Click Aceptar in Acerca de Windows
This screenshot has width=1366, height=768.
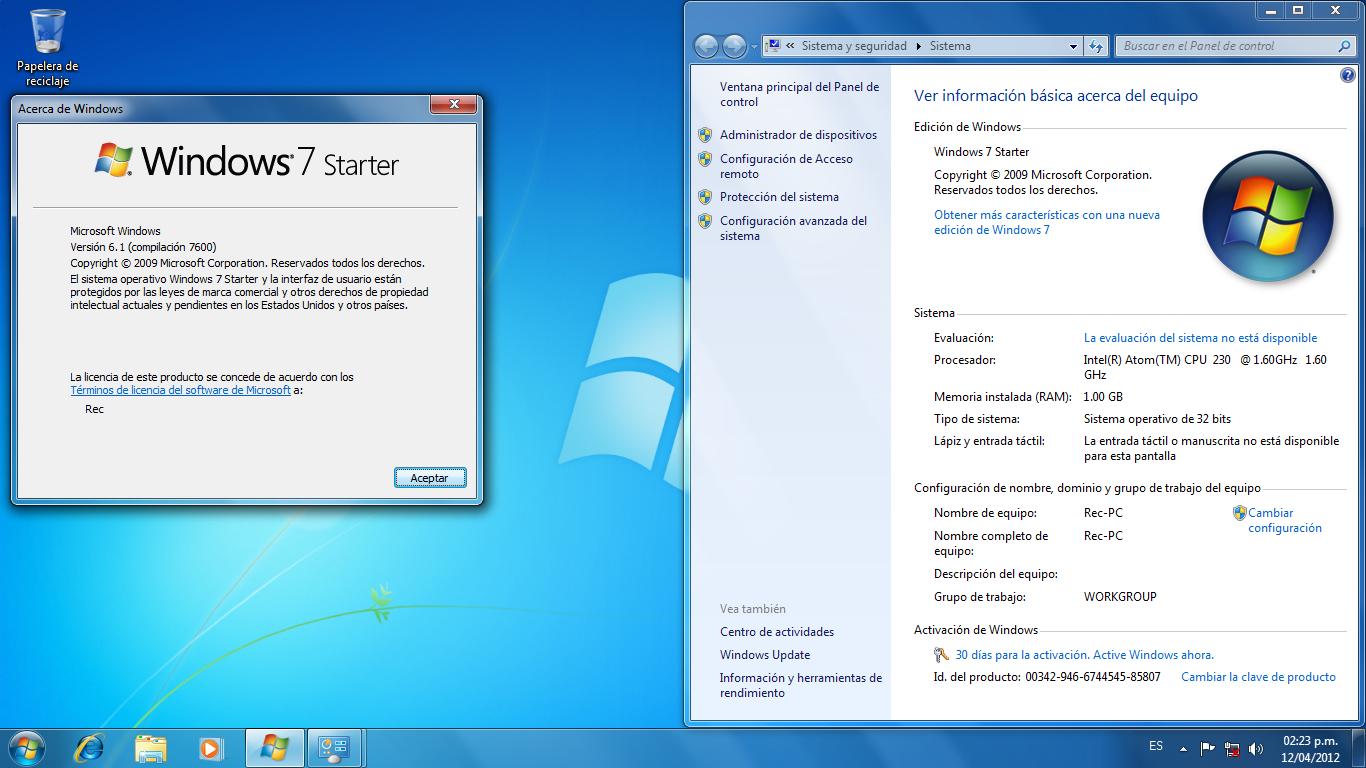(430, 478)
